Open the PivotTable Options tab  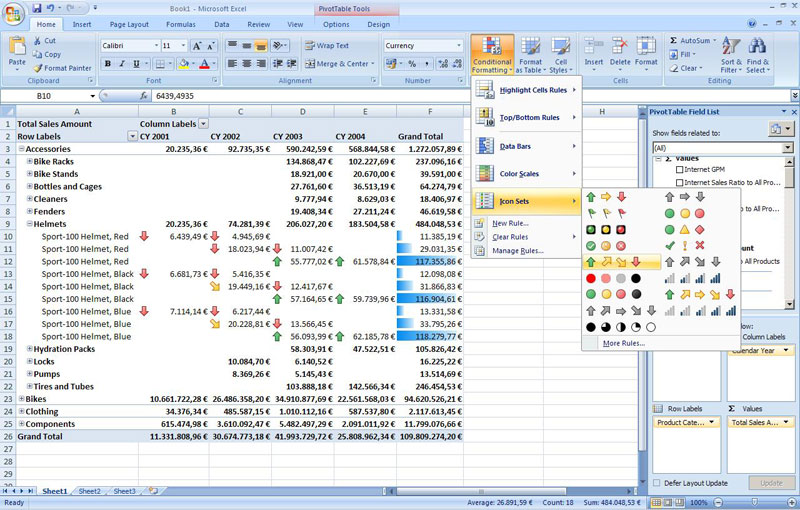click(x=336, y=24)
